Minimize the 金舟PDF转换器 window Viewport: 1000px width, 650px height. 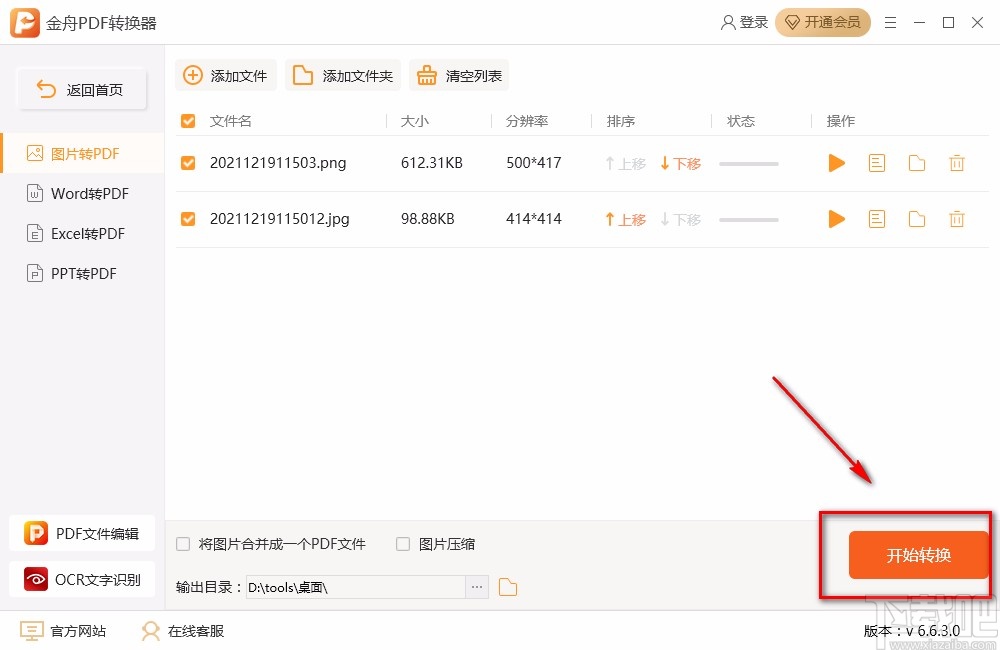[x=919, y=23]
